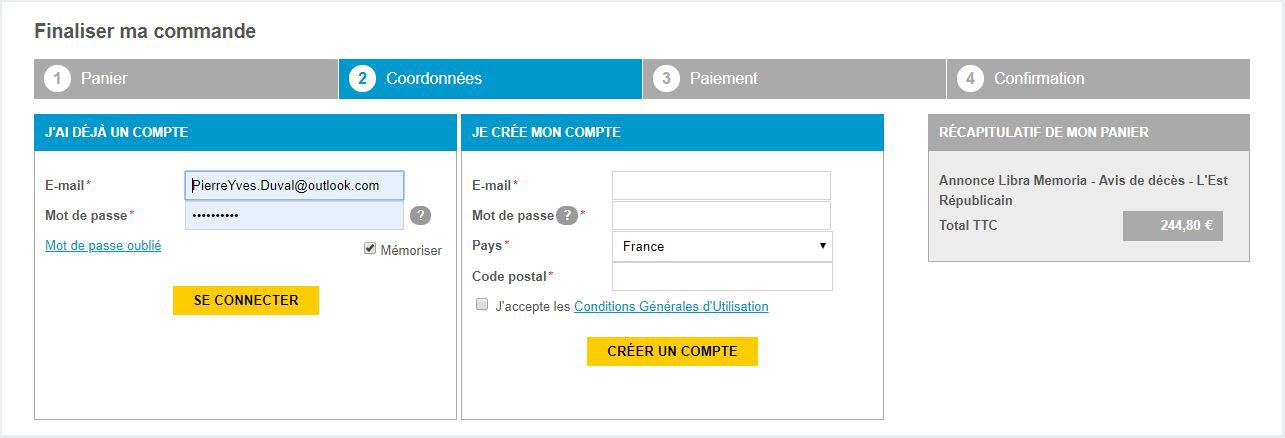Focus the login E-mail field

pyautogui.click(x=294, y=185)
